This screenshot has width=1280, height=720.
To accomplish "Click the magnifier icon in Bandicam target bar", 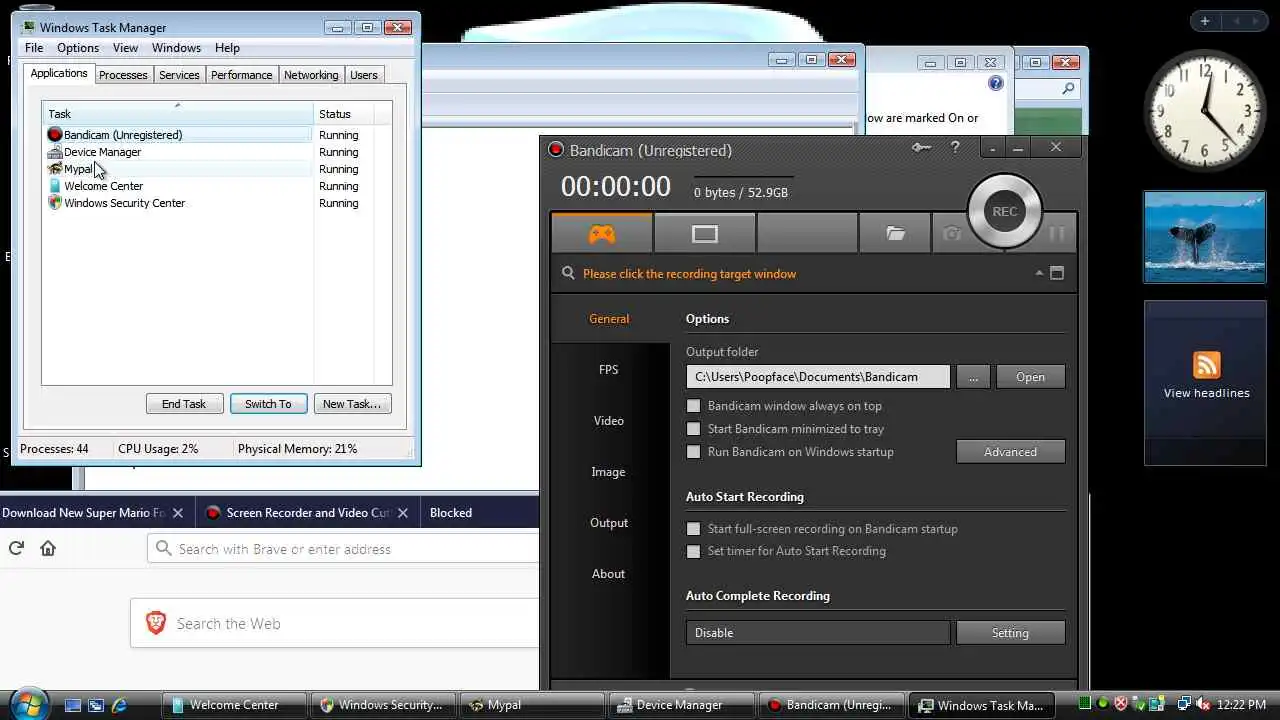I will tap(568, 273).
